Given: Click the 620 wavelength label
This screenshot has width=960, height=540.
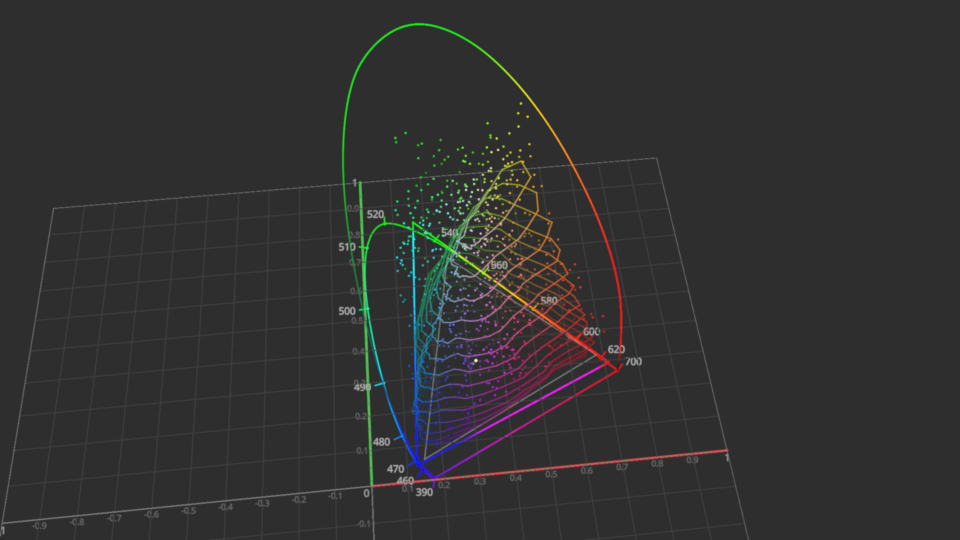Looking at the screenshot, I should (x=616, y=349).
